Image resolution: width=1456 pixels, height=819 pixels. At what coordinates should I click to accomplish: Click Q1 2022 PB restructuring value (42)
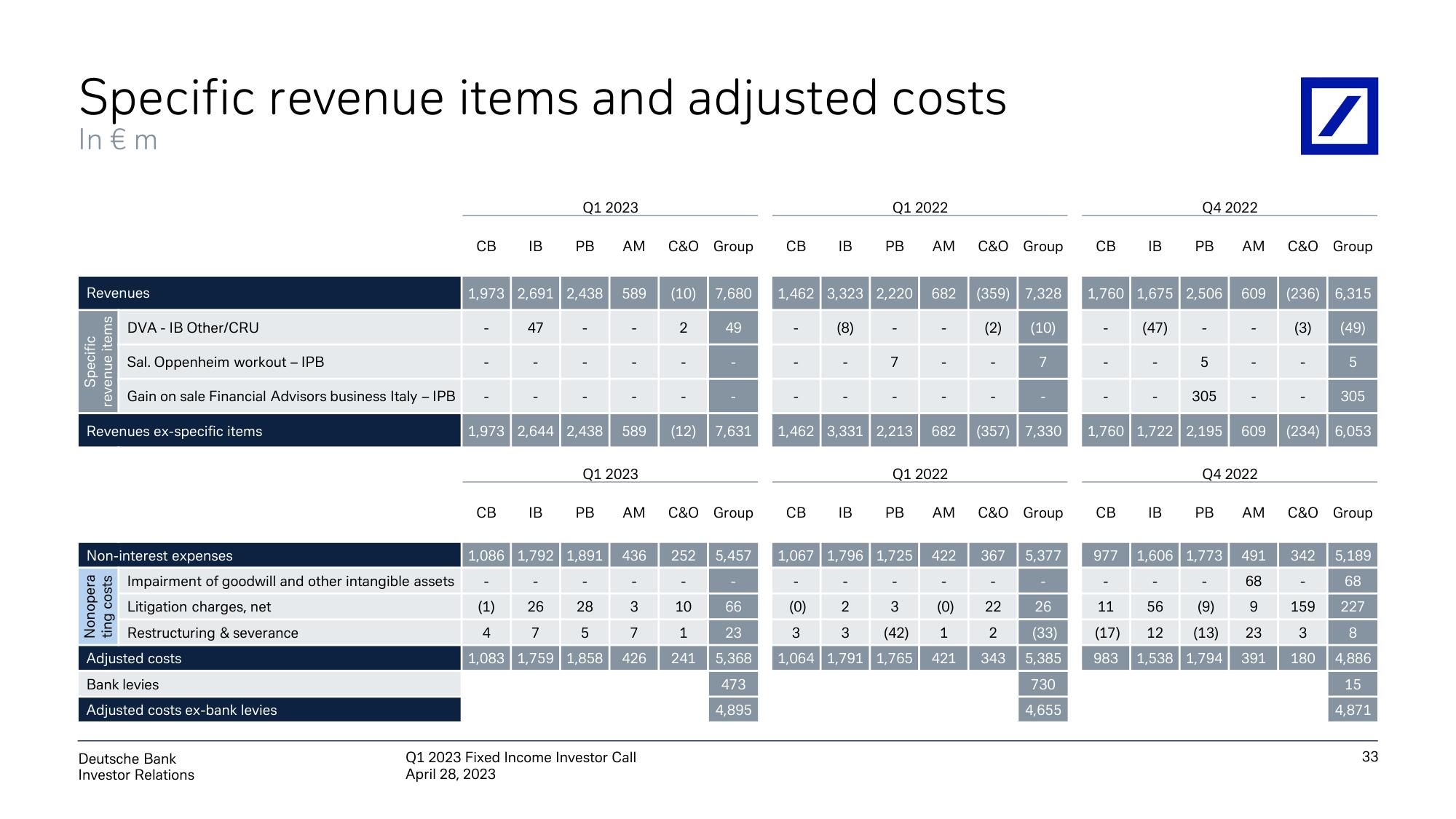click(895, 633)
